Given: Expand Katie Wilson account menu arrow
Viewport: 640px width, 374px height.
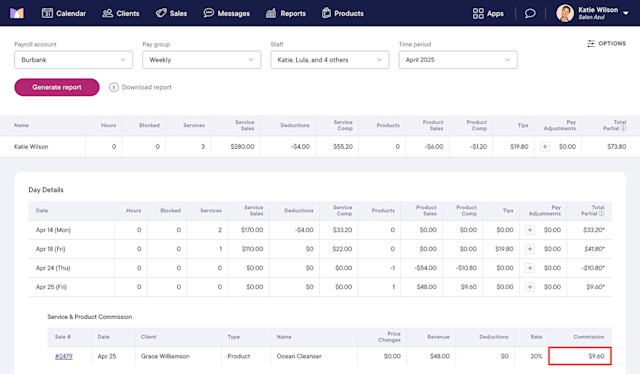Looking at the screenshot, I should 625,13.
